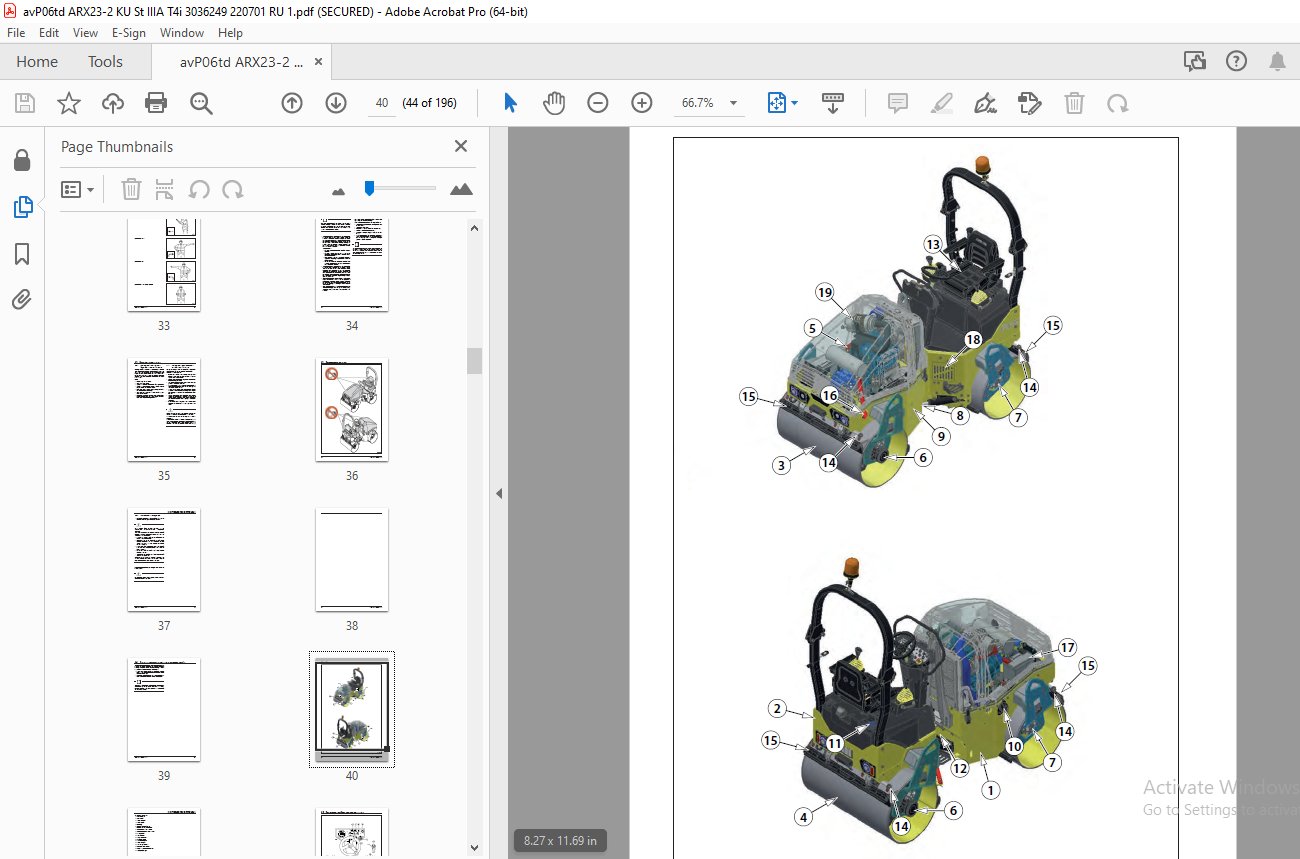Select page 34 thumbnail
Image resolution: width=1300 pixels, height=859 pixels.
click(352, 264)
